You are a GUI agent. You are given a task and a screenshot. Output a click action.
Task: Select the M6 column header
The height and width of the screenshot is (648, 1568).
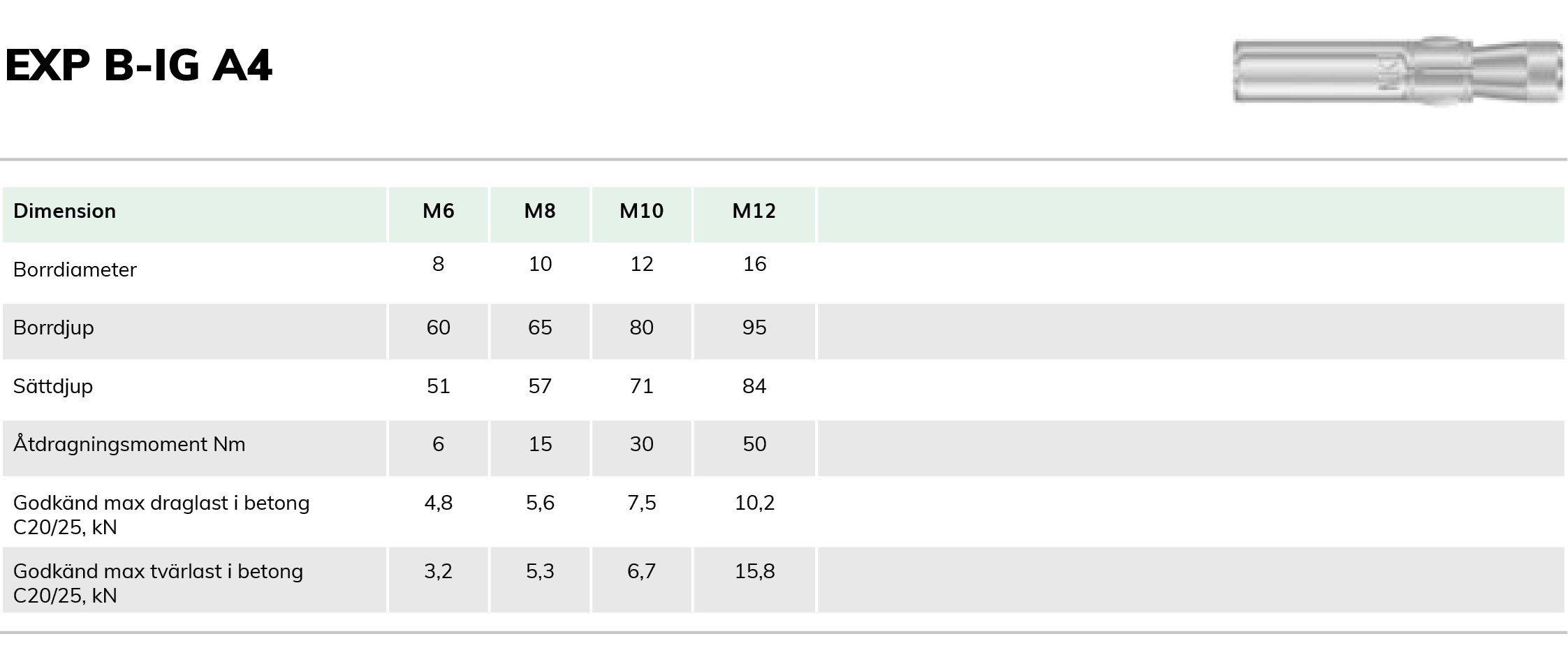coord(439,211)
